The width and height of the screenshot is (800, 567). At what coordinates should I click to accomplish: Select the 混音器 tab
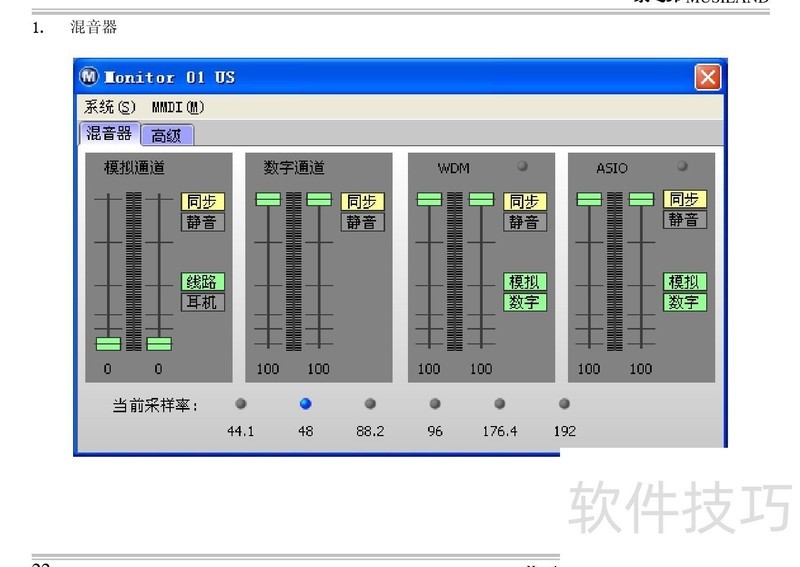tap(109, 134)
